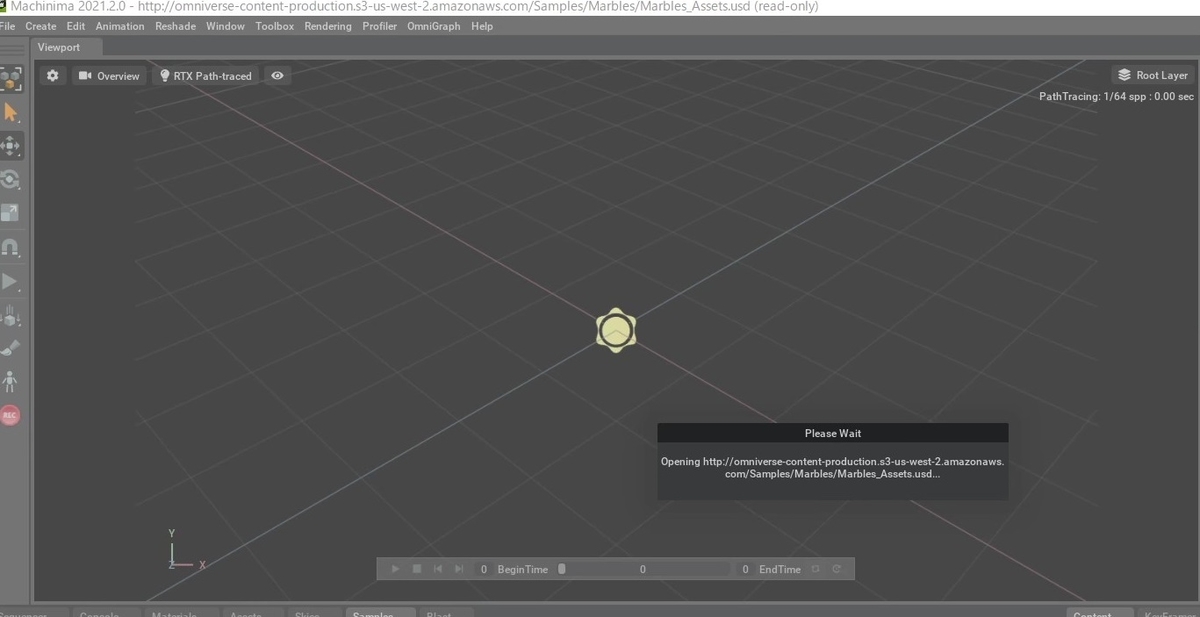The width and height of the screenshot is (1200, 617).
Task: Toggle the timeline loop button
Action: [816, 569]
